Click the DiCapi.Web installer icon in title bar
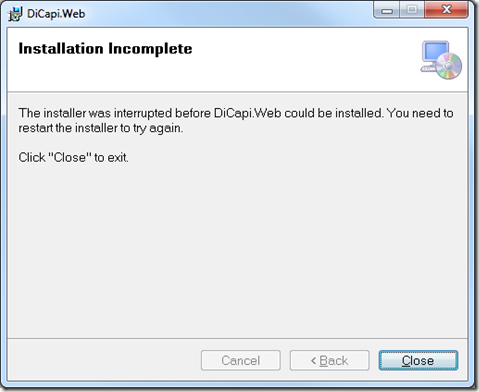The image size is (479, 392). point(15,14)
